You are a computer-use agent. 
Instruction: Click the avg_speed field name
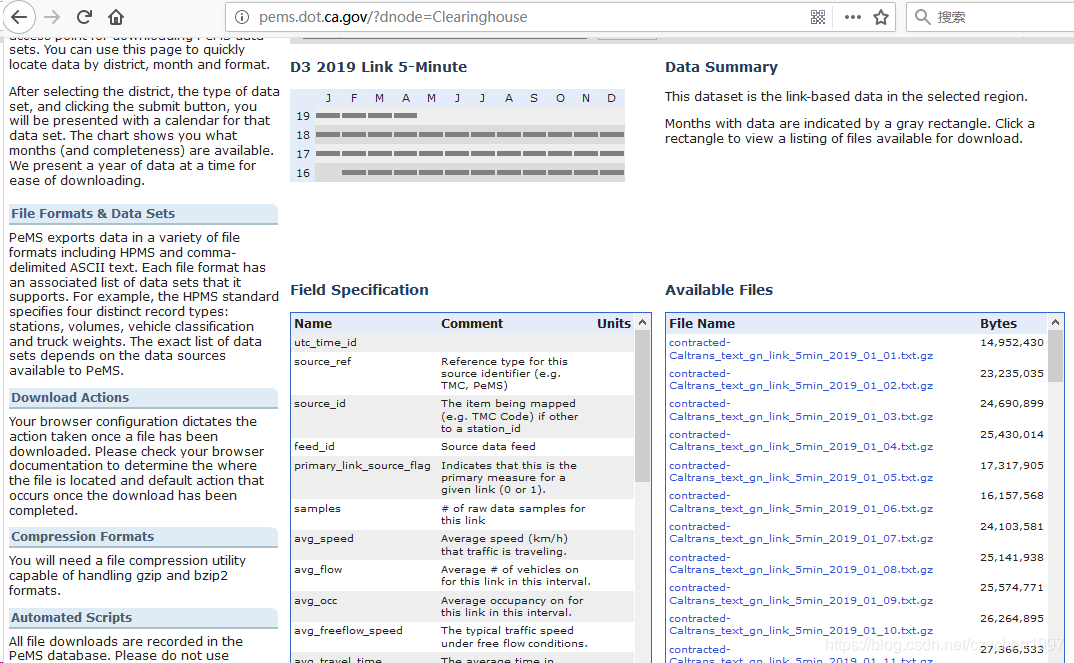(324, 538)
